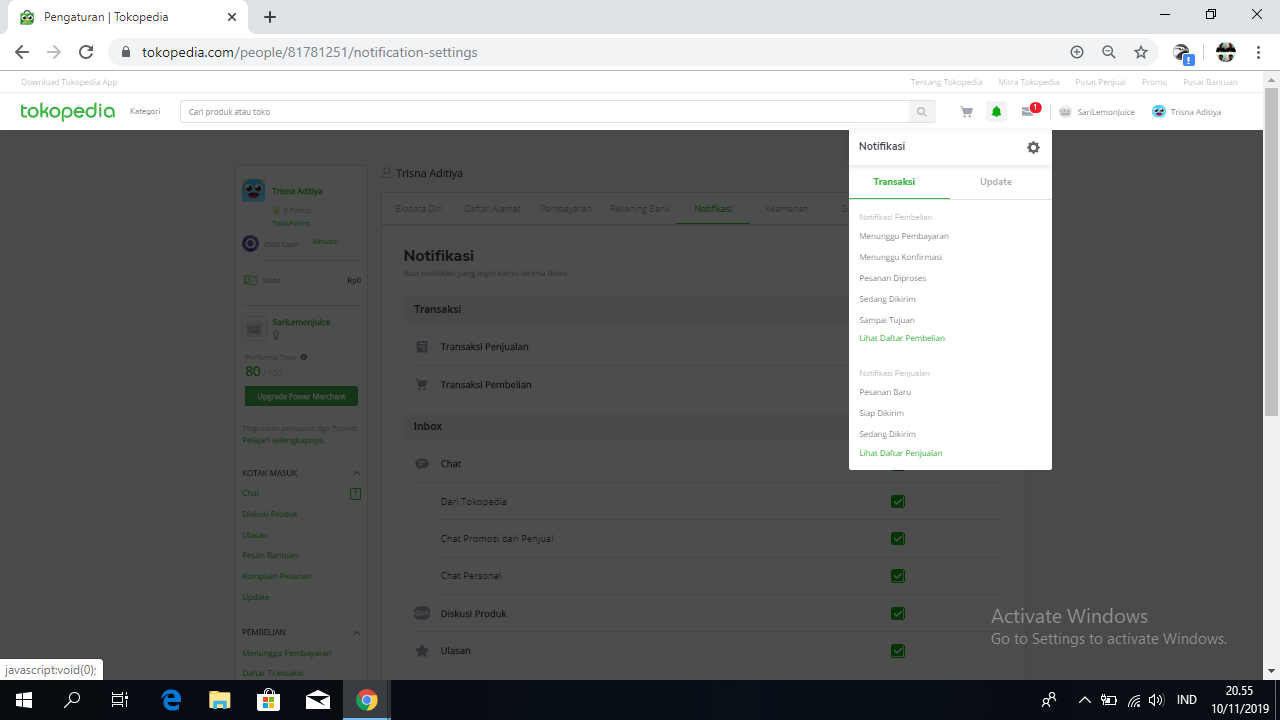This screenshot has width=1280, height=720.
Task: Click the sidebar profile avatar picture
Action: (x=253, y=190)
